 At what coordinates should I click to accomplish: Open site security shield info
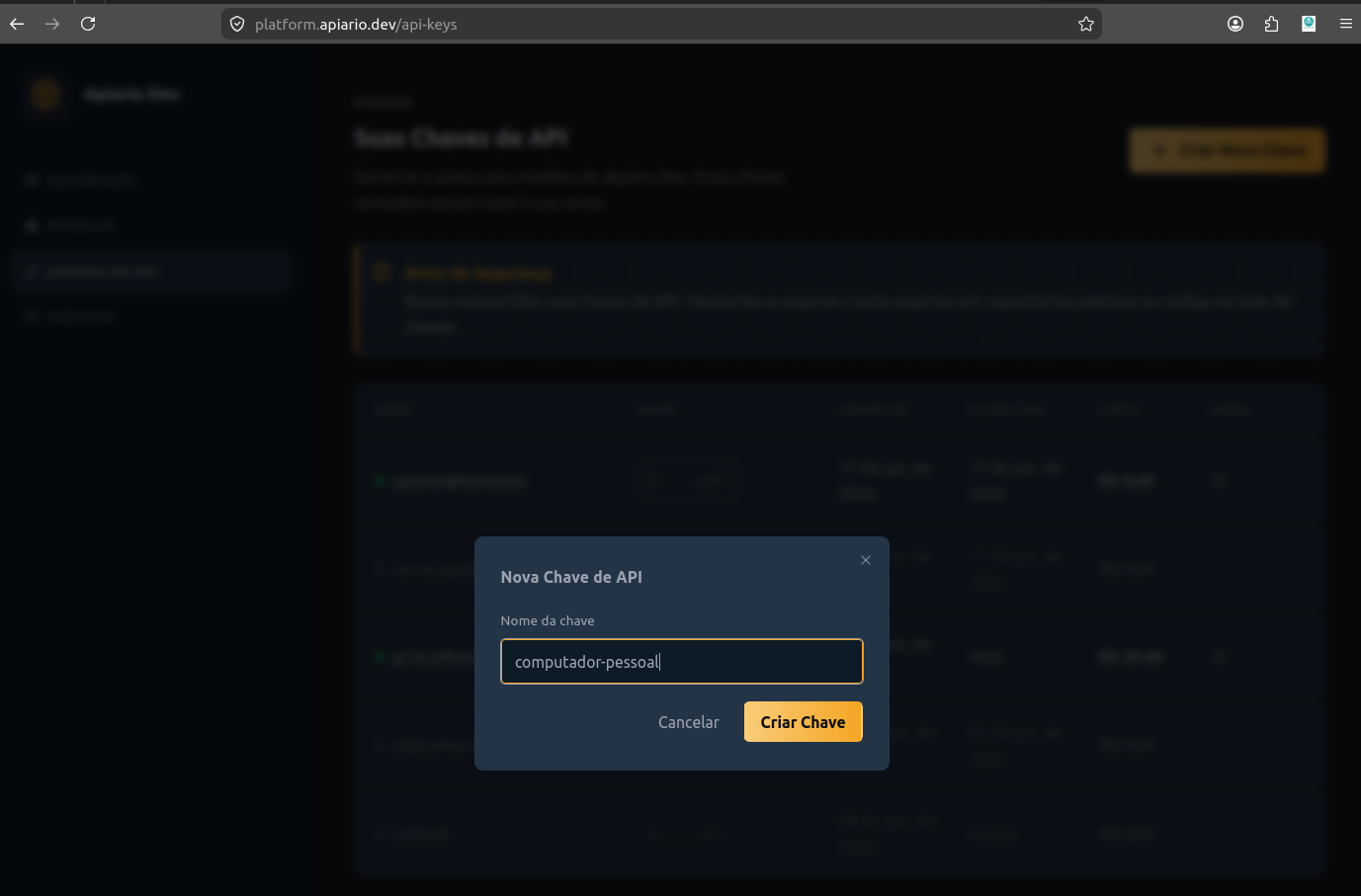tap(237, 24)
